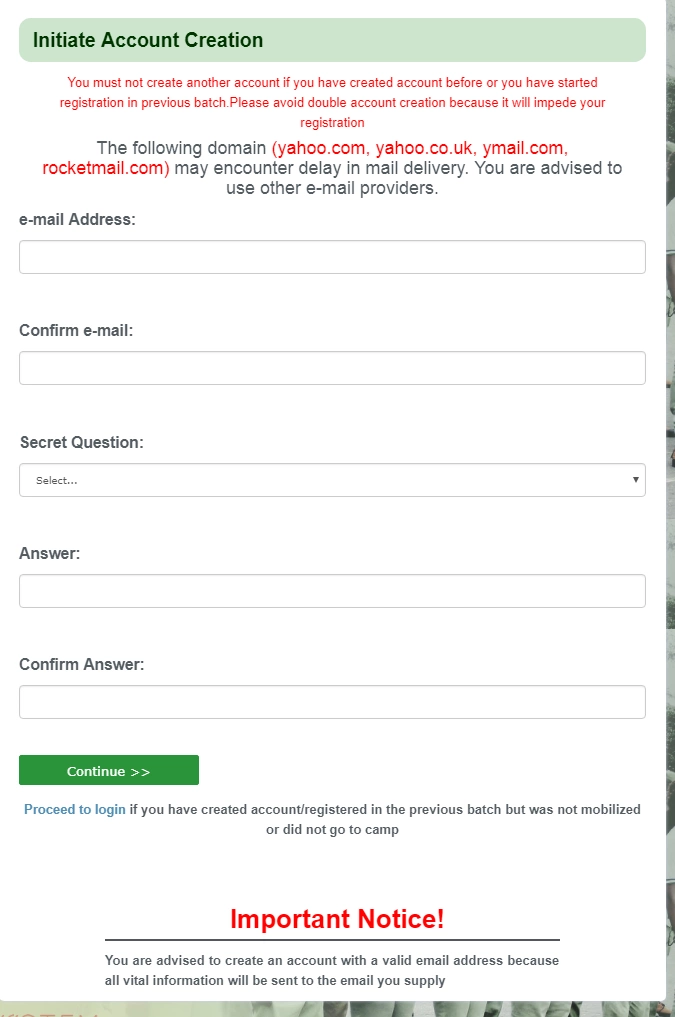Click the Secret Question label
Viewport: 675px width, 1017px height.
[82, 442]
